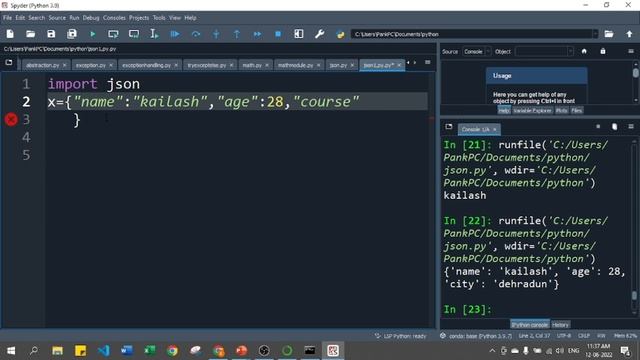Open the editor file browse tabs button
Viewport: 640px width, 360px height.
pyautogui.click(x=9, y=62)
